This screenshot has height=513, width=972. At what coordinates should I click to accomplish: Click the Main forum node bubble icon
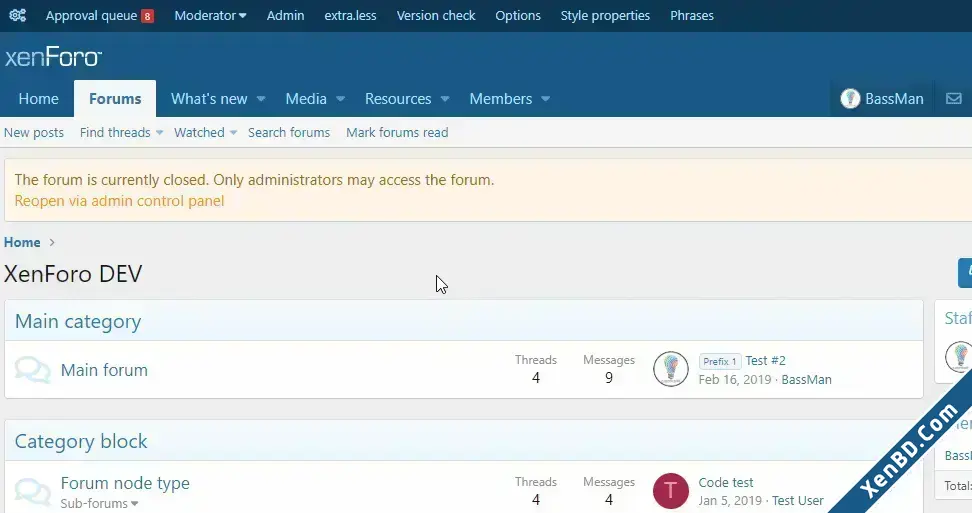pos(32,370)
